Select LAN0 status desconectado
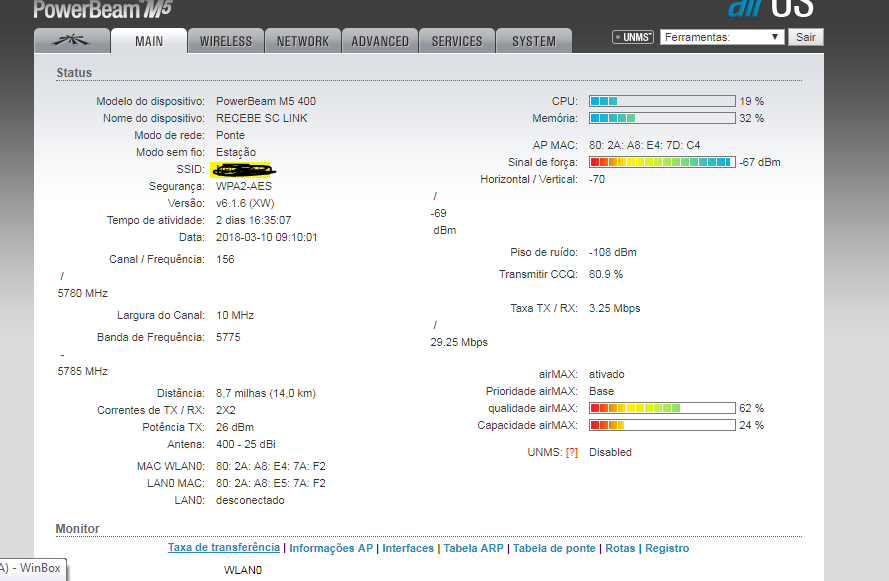 (250, 501)
